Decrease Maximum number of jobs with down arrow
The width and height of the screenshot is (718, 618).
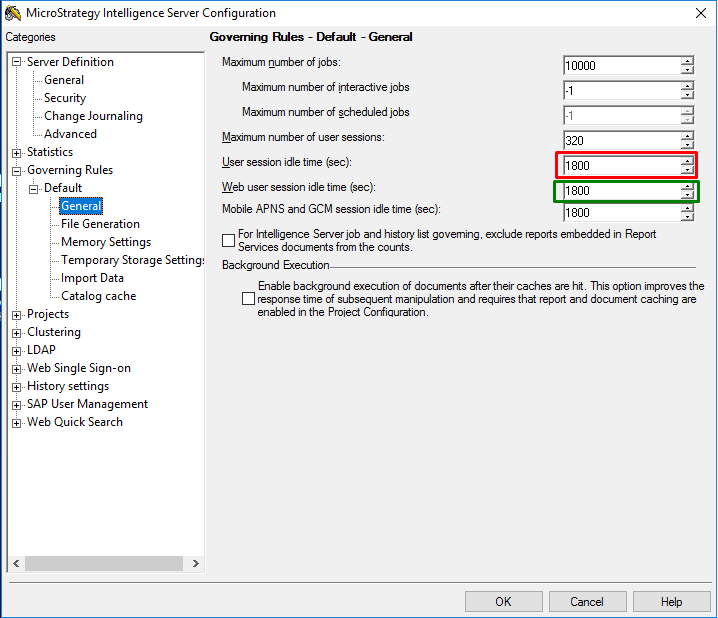(687, 70)
